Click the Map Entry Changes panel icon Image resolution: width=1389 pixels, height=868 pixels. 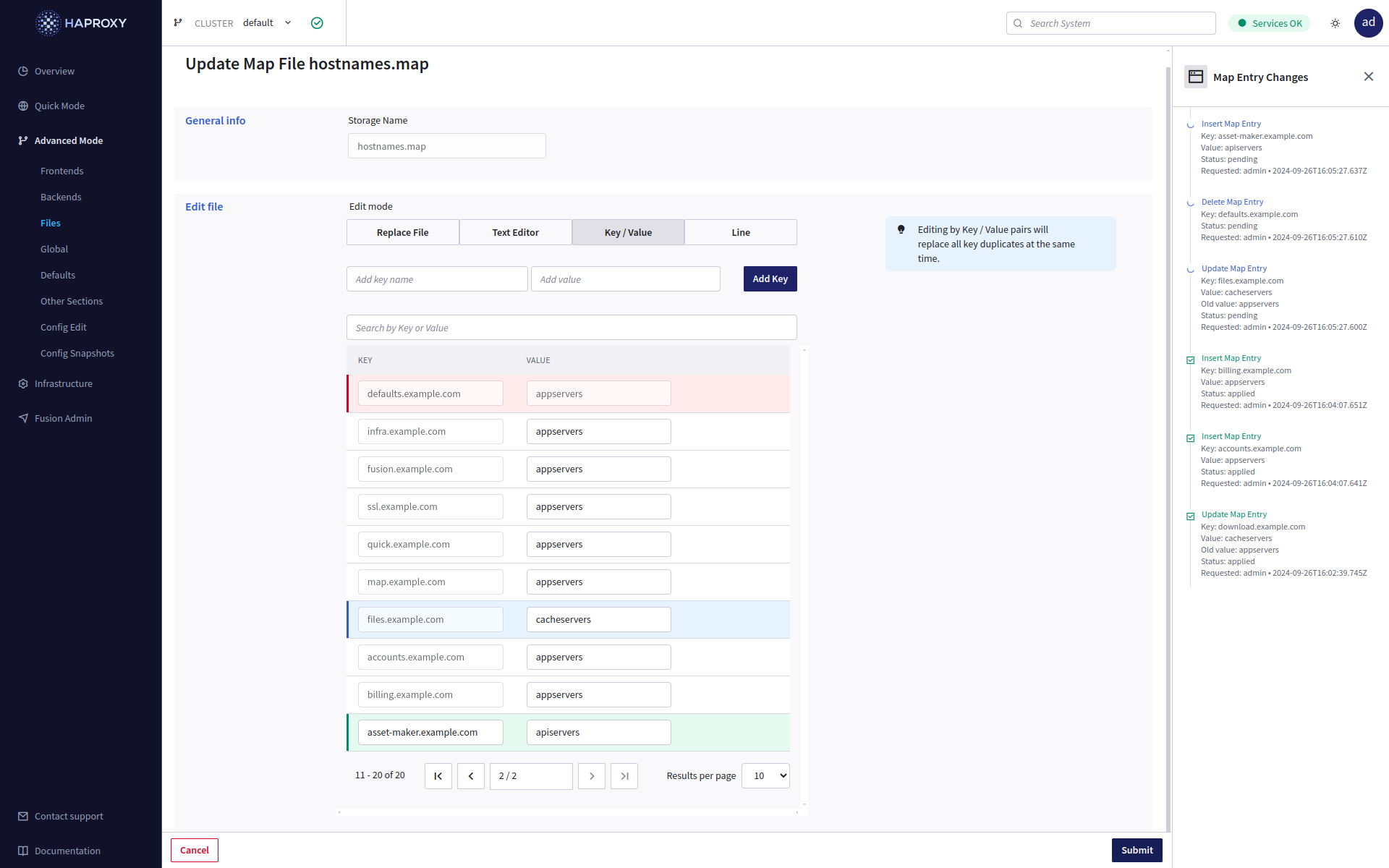pyautogui.click(x=1196, y=77)
